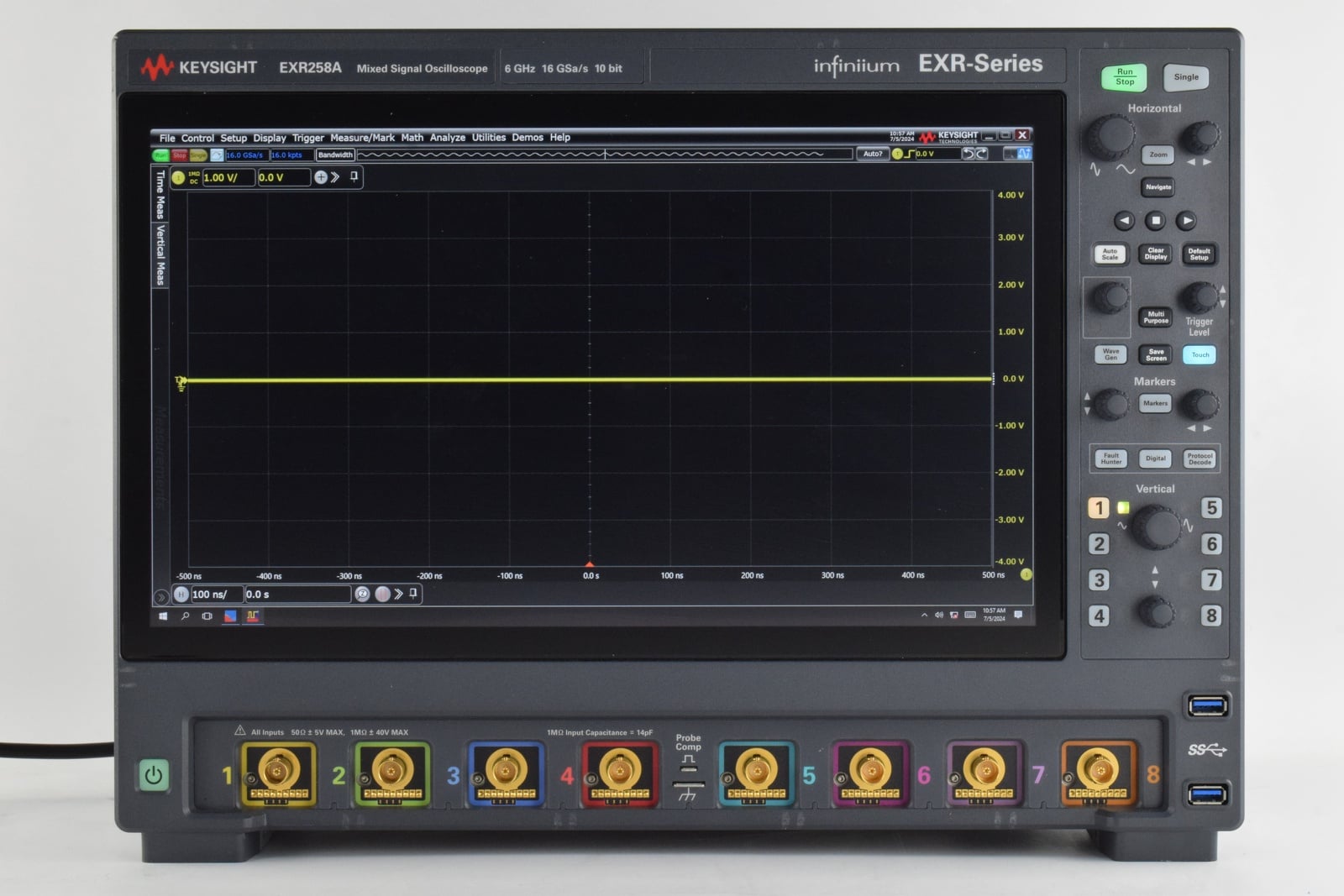Click the orange trigger position marker at 0.0 s
This screenshot has height=896, width=1344.
pos(590,564)
